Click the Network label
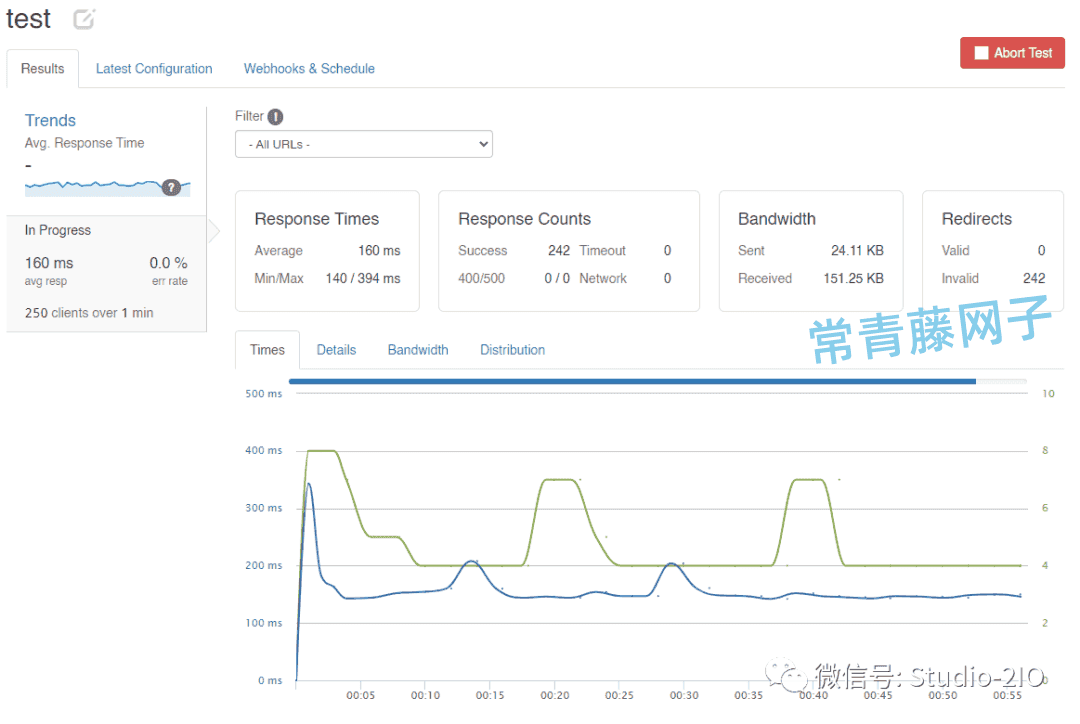 603,278
